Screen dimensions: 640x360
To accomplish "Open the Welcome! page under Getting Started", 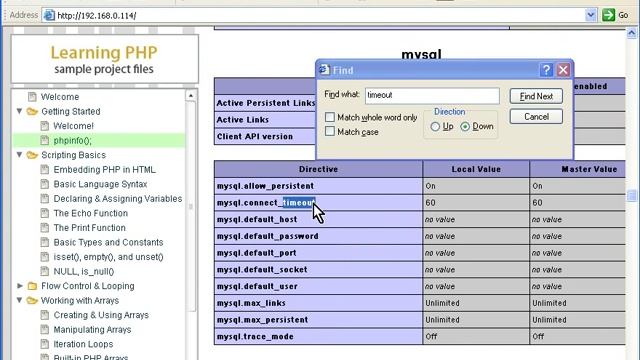I will click(73, 126).
